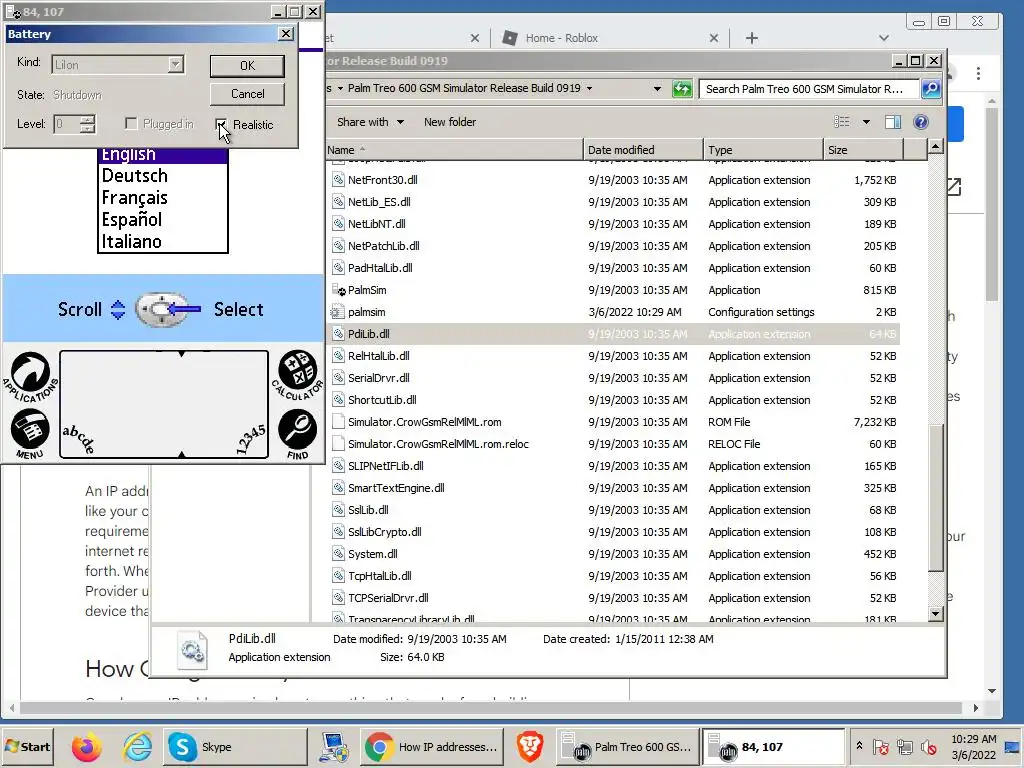Click the network tray icon
The image size is (1024, 768).
[x=904, y=746]
